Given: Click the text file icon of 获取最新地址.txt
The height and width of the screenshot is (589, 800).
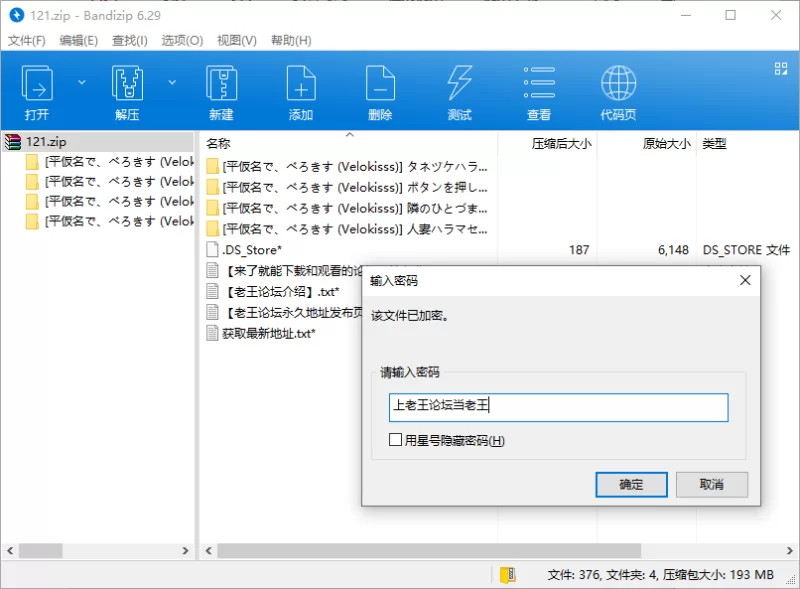Looking at the screenshot, I should (x=212, y=333).
